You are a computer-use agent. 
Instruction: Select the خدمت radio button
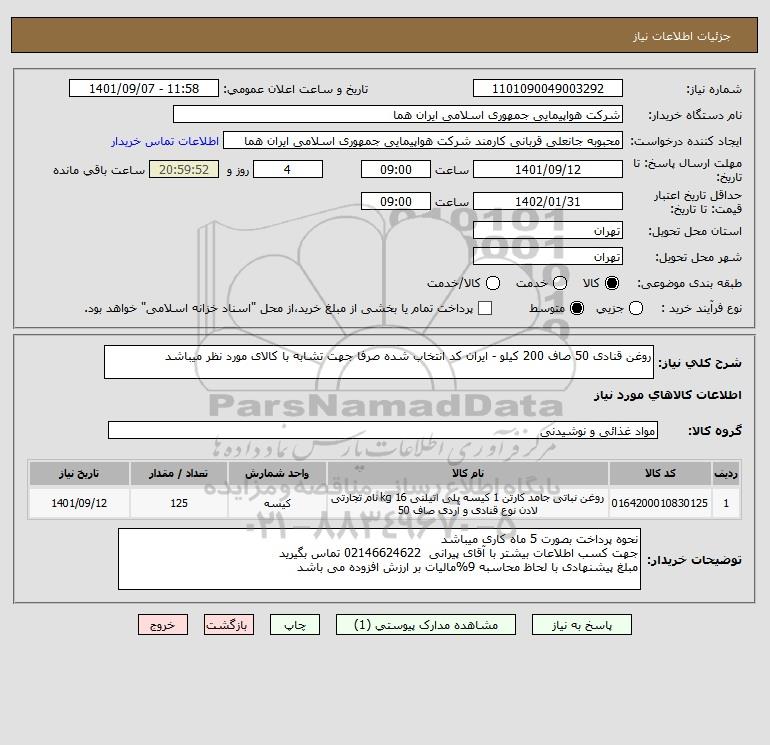(x=560, y=283)
